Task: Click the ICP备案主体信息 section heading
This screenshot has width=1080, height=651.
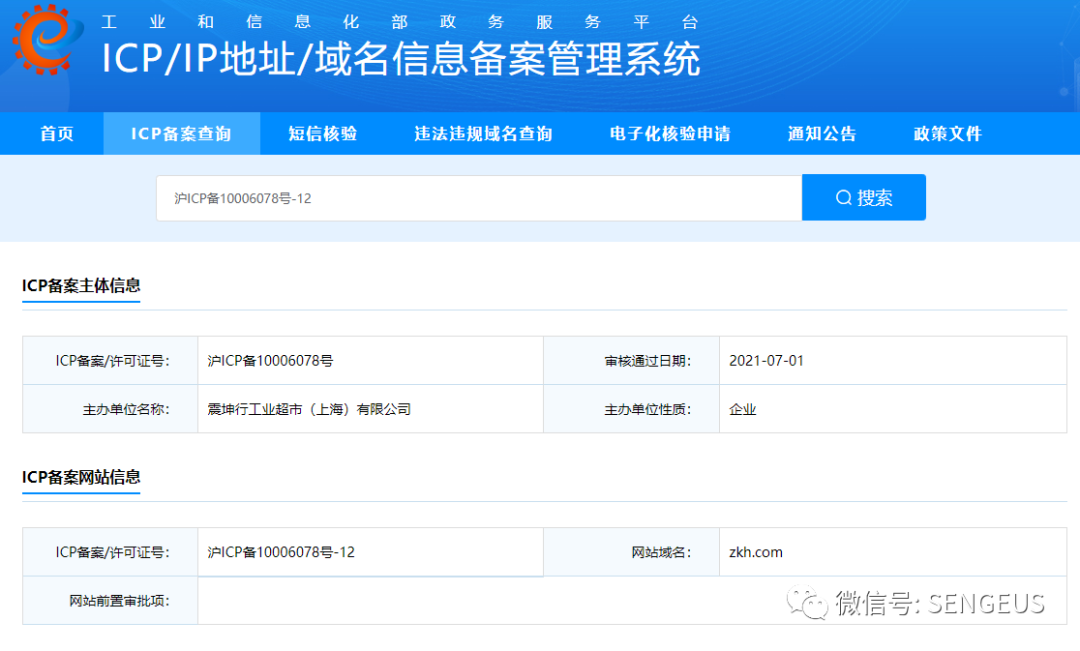Action: click(81, 285)
